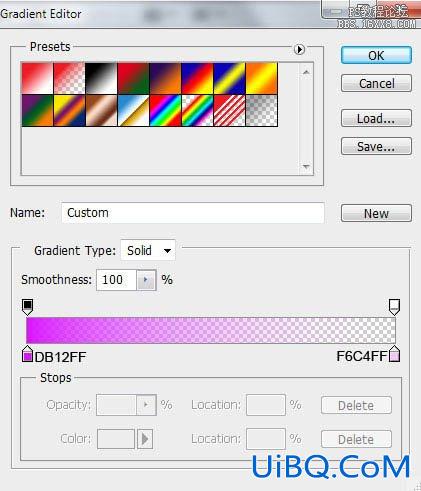Select the orange-yellow-orange gradient preset

pos(261,78)
